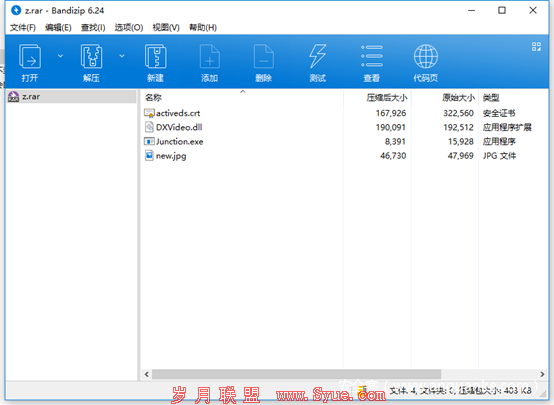Click the horizontal scrollbar right arrow
The width and height of the screenshot is (554, 405).
542,374
